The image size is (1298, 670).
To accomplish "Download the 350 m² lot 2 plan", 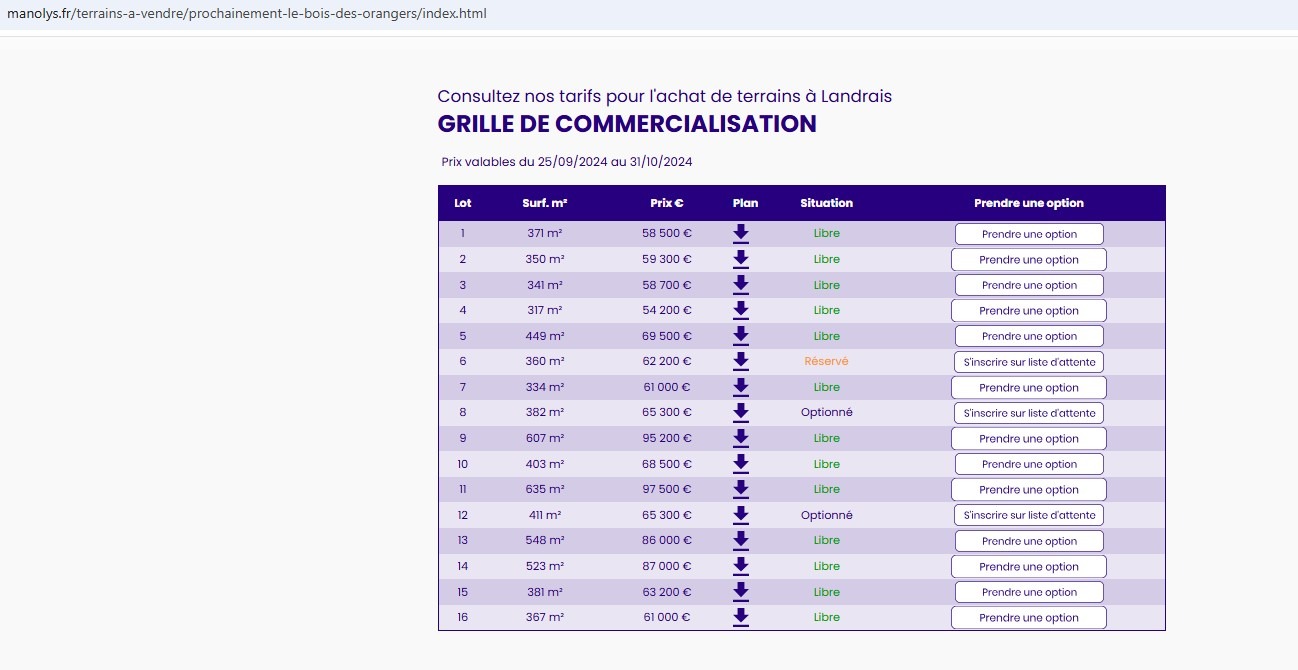I will [x=740, y=259].
